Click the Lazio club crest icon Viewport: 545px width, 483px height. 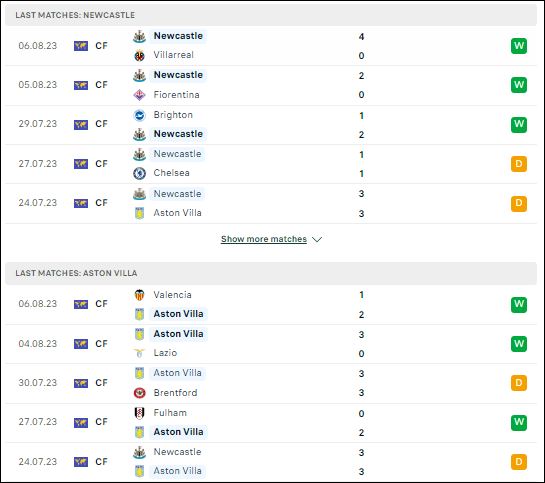[x=139, y=353]
